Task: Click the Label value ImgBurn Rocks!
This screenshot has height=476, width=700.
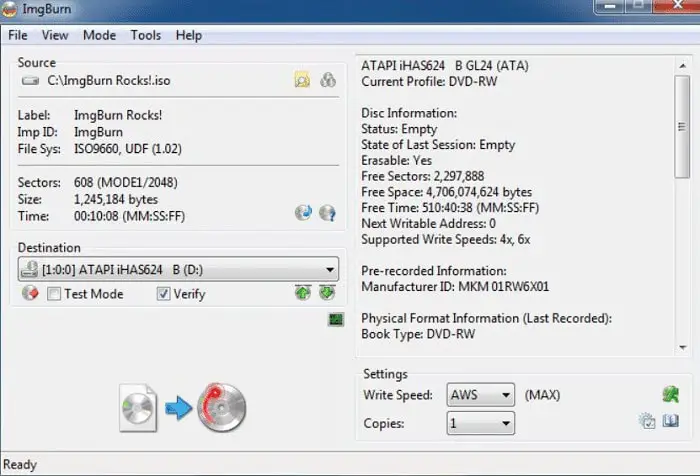Action: [118, 115]
